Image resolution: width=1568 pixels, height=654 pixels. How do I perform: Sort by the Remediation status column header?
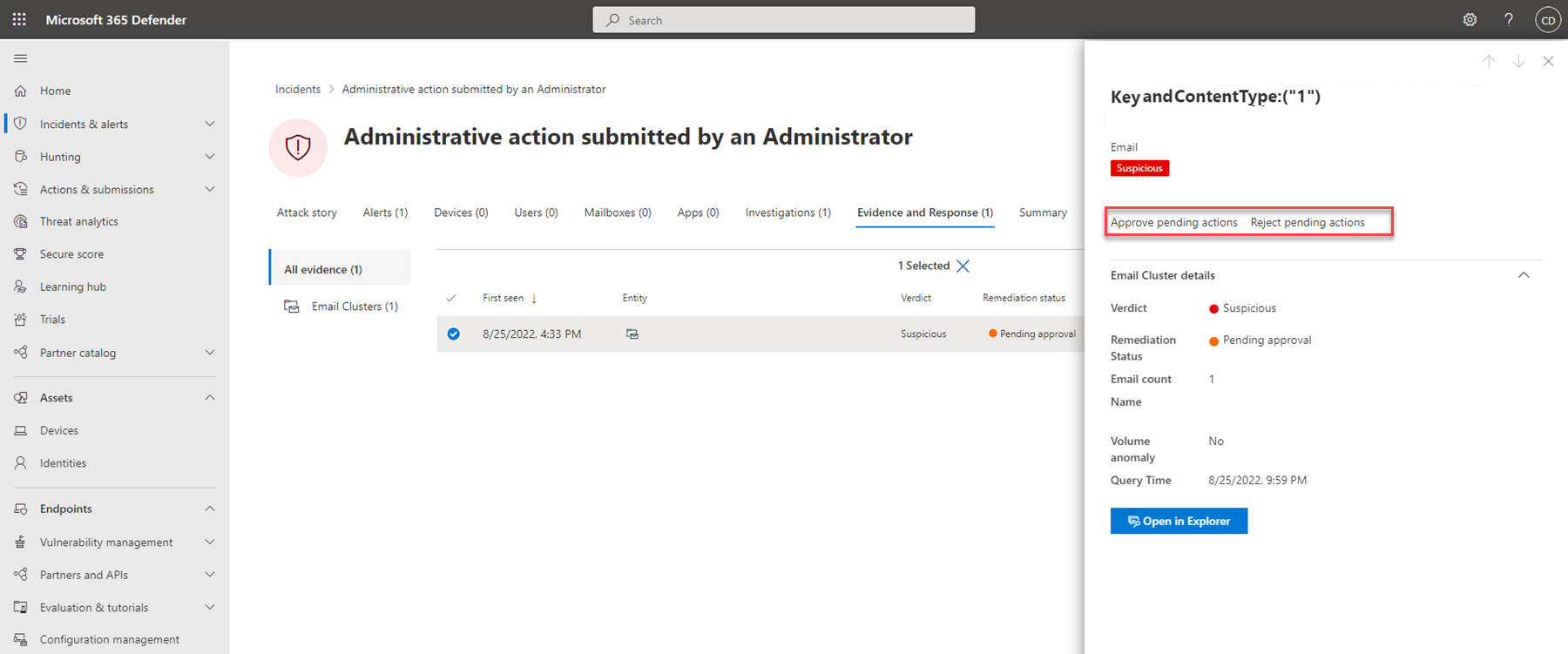coord(1024,298)
